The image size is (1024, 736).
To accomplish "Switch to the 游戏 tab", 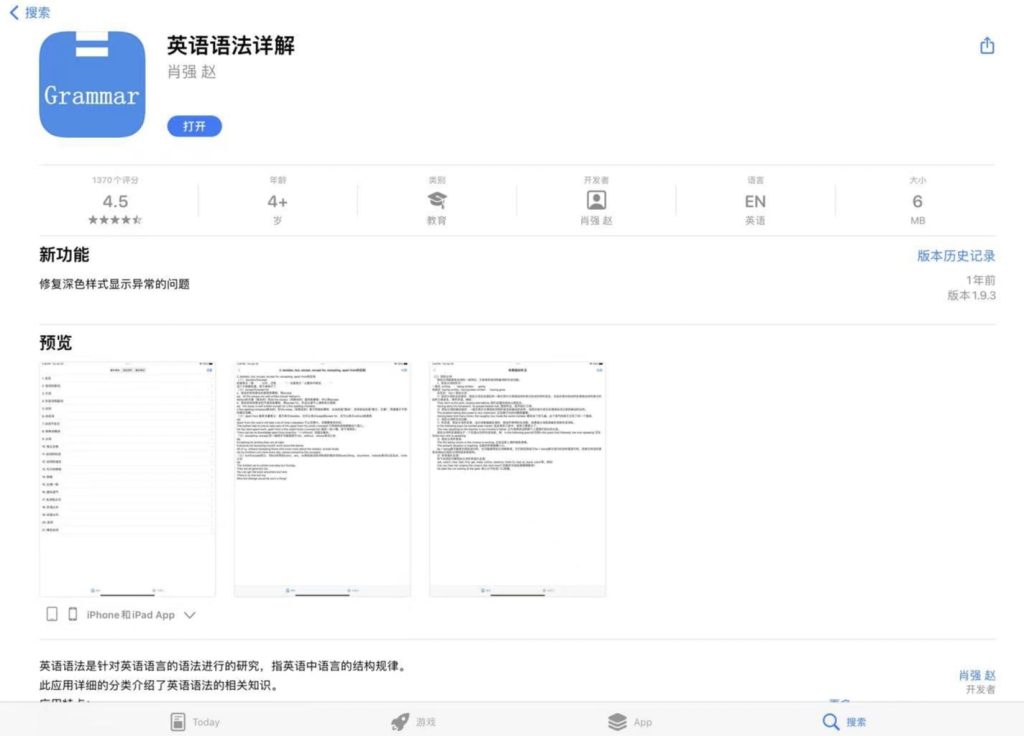I will point(413,721).
